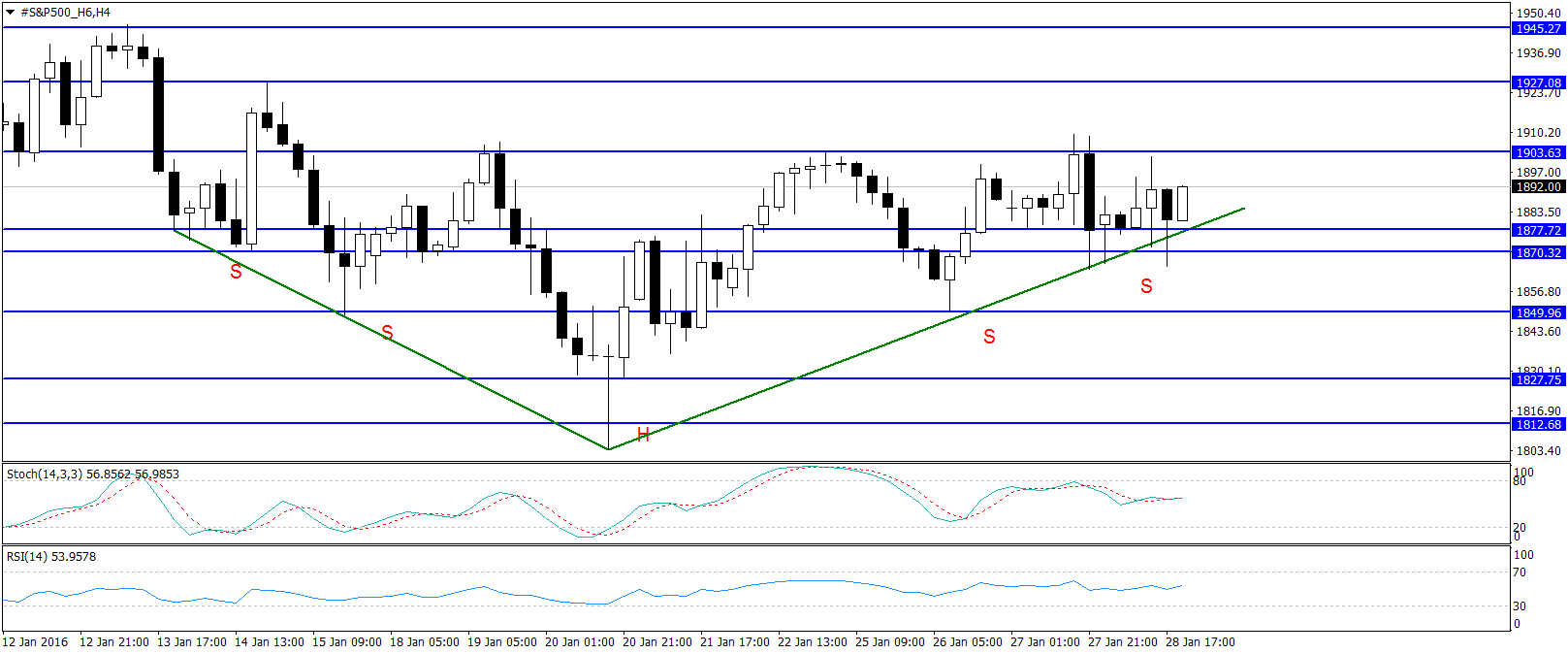
Task: Click the 15 Jan 09:00 time label
Action: tap(347, 642)
